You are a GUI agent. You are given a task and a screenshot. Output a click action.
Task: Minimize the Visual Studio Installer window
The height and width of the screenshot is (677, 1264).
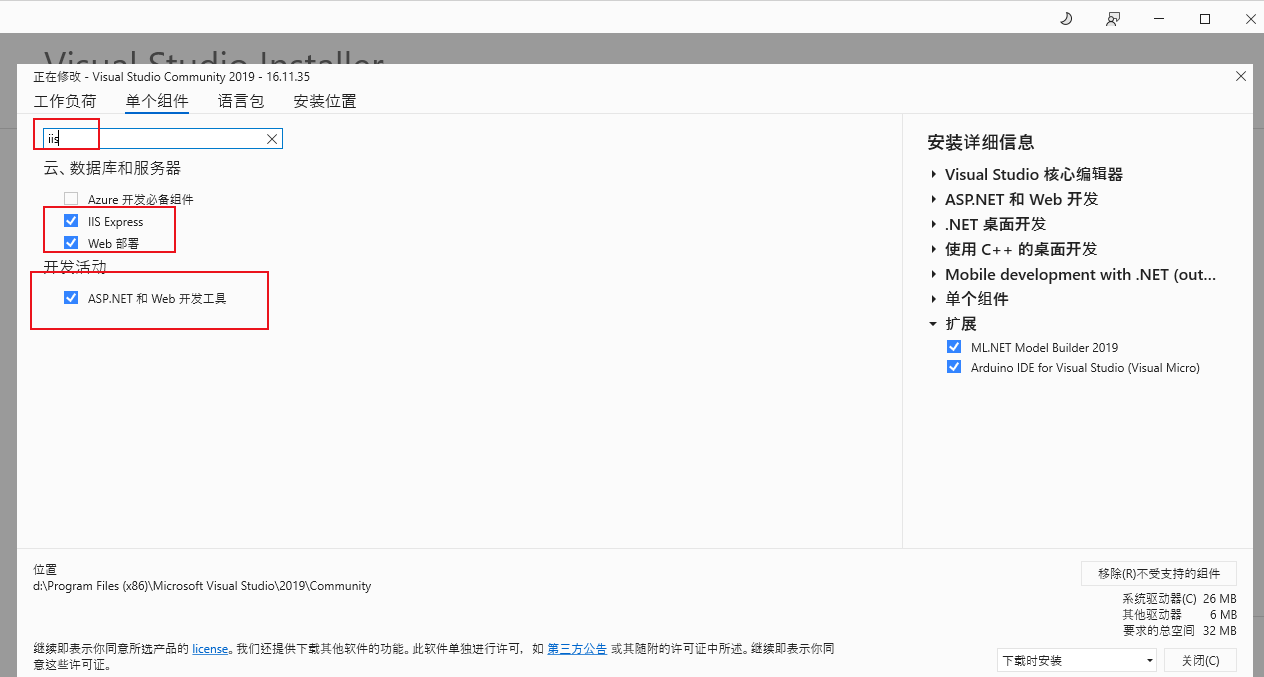point(1159,18)
